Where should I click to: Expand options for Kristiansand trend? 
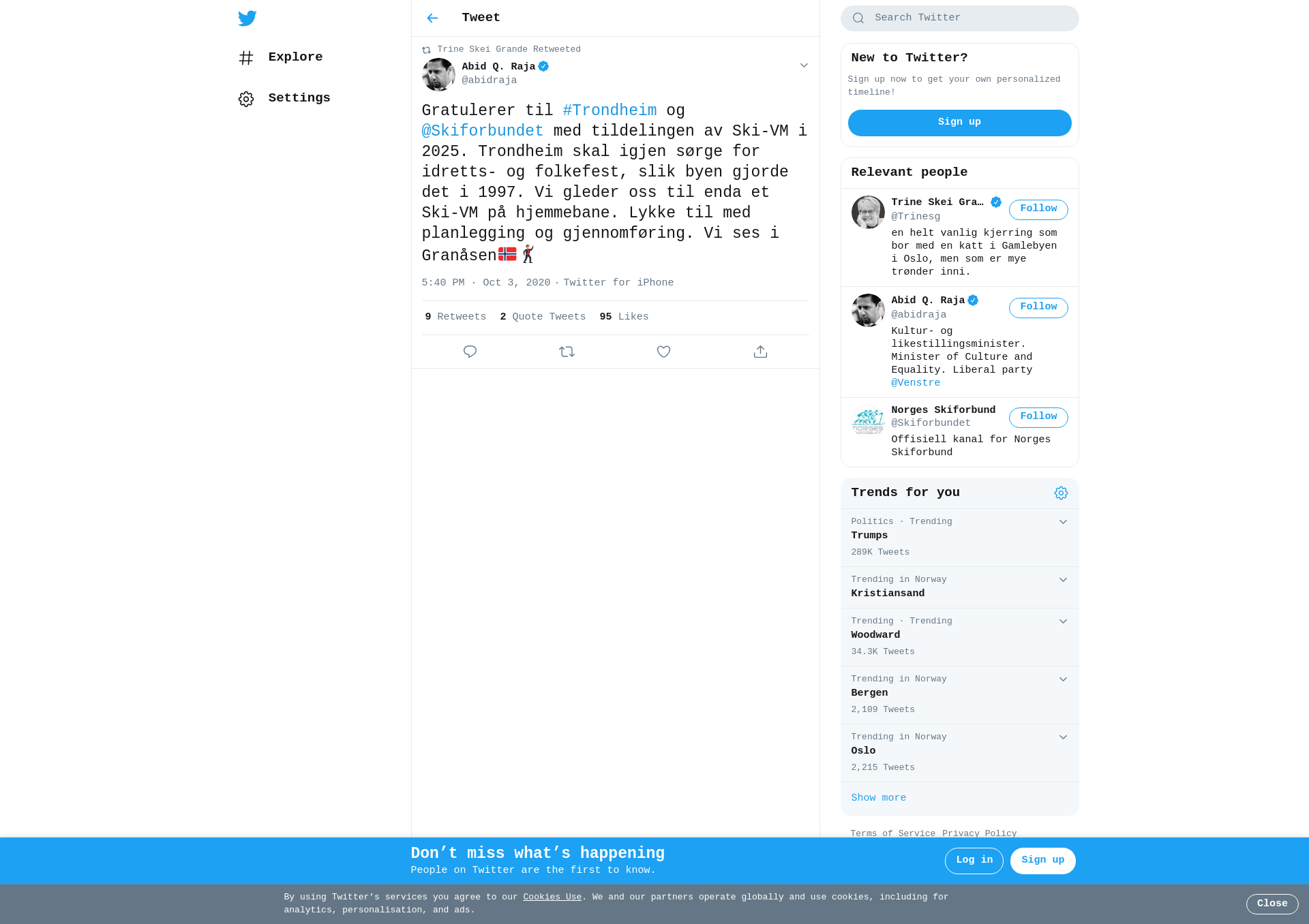1063,580
